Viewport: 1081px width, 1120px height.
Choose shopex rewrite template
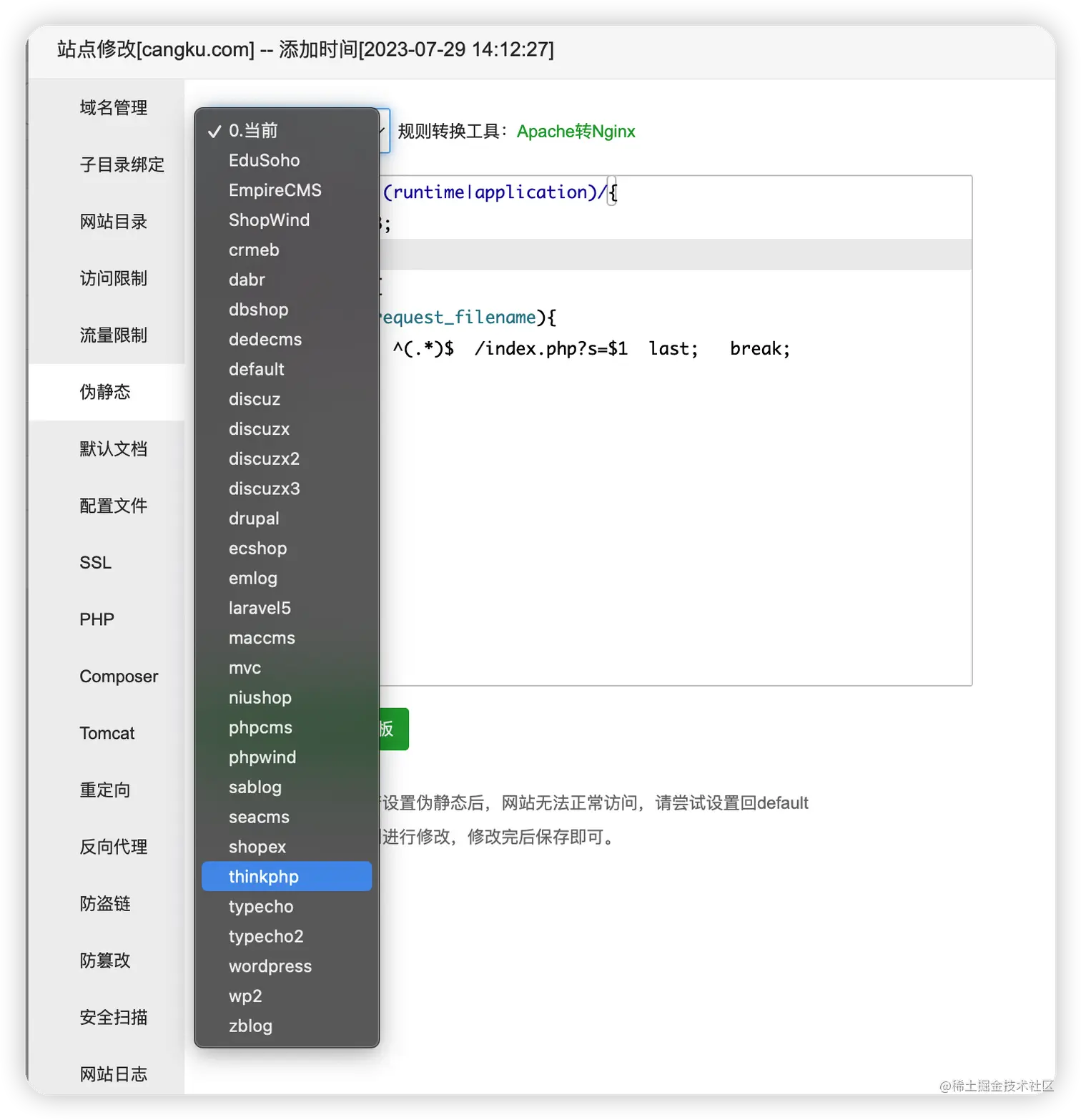(x=287, y=847)
